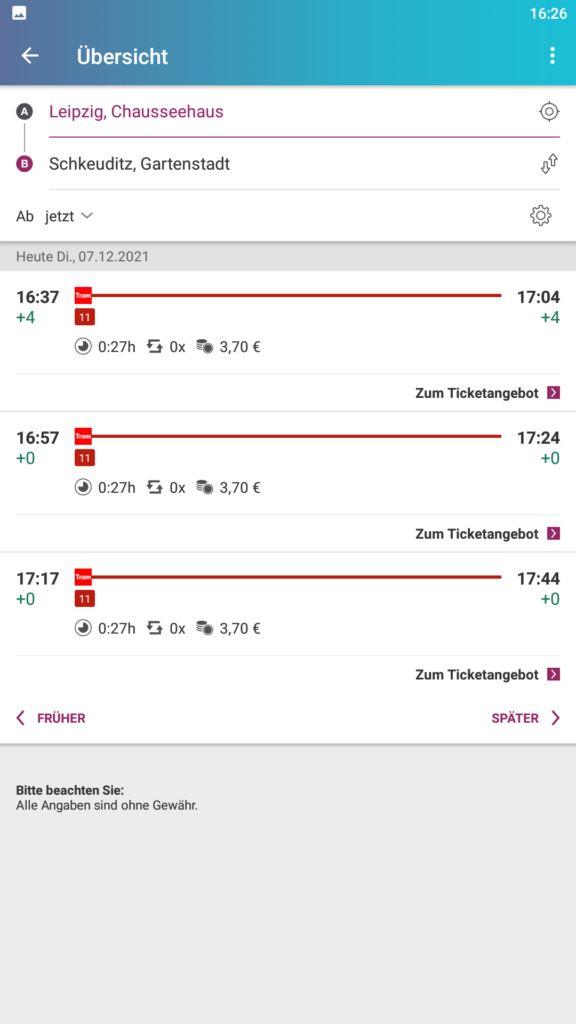Open Zum Ticketangebot for 16:37 trip
The height and width of the screenshot is (1024, 576).
pyautogui.click(x=488, y=393)
